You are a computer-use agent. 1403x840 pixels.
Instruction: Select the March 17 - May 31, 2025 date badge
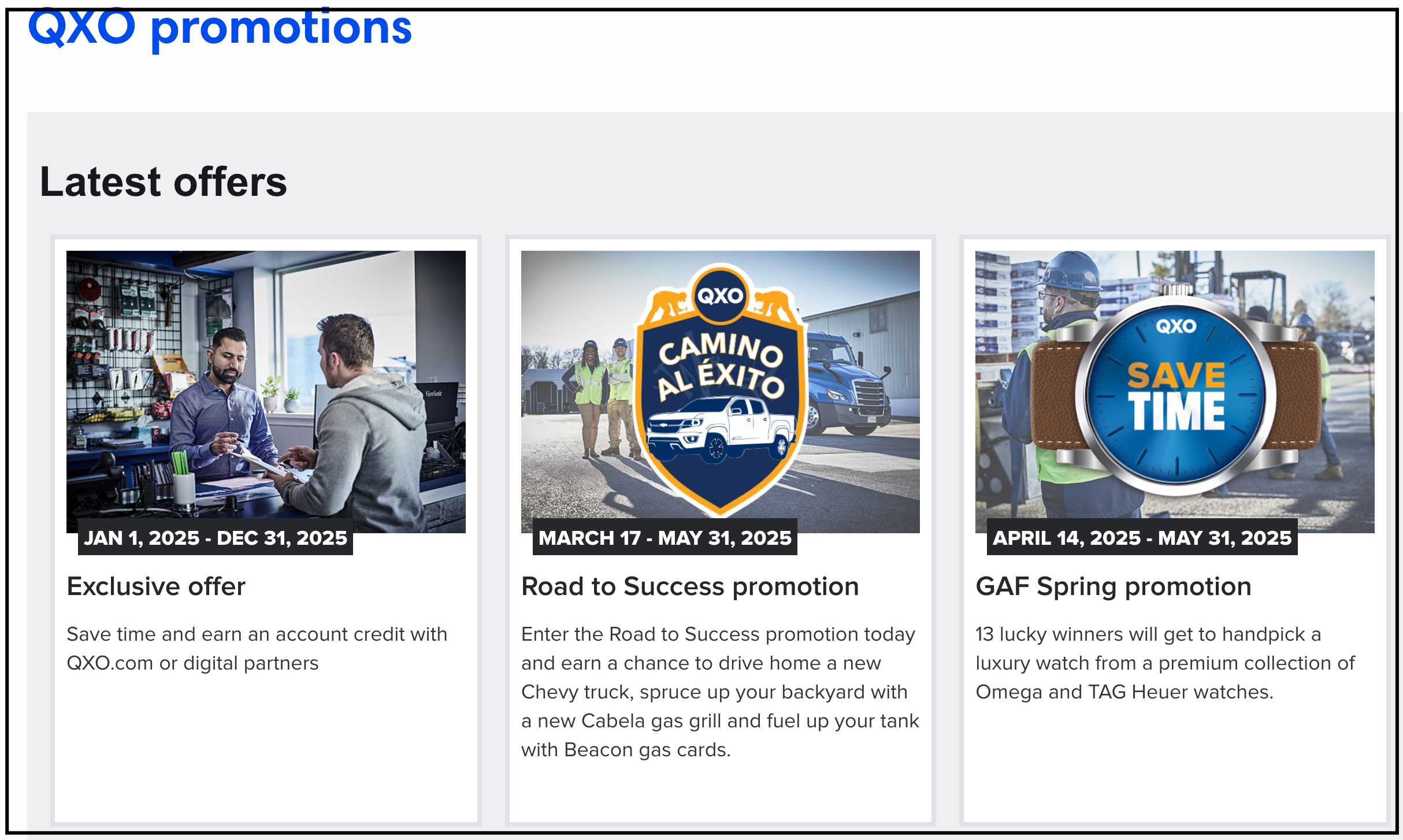(665, 537)
